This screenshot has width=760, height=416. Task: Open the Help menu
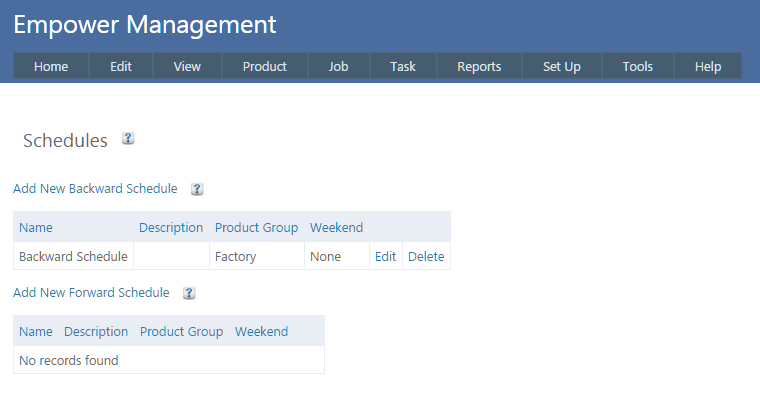(x=708, y=66)
